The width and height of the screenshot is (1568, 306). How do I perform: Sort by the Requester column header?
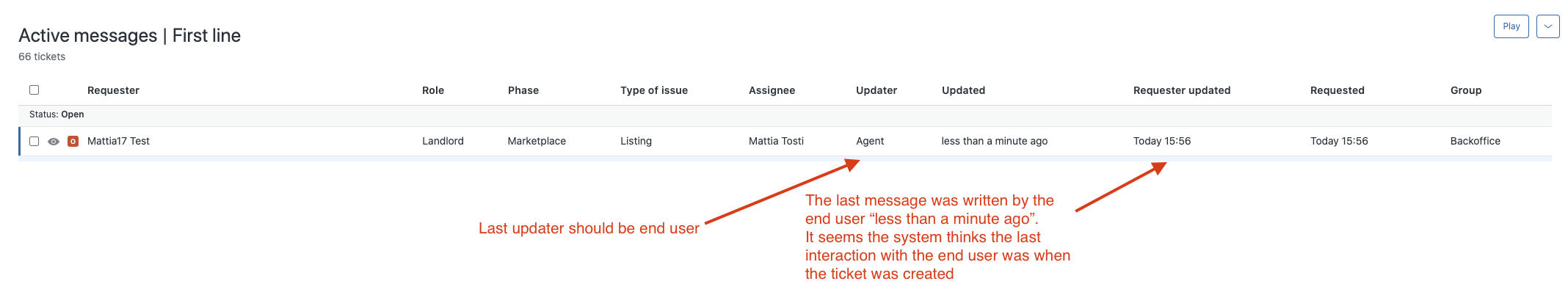[x=113, y=90]
